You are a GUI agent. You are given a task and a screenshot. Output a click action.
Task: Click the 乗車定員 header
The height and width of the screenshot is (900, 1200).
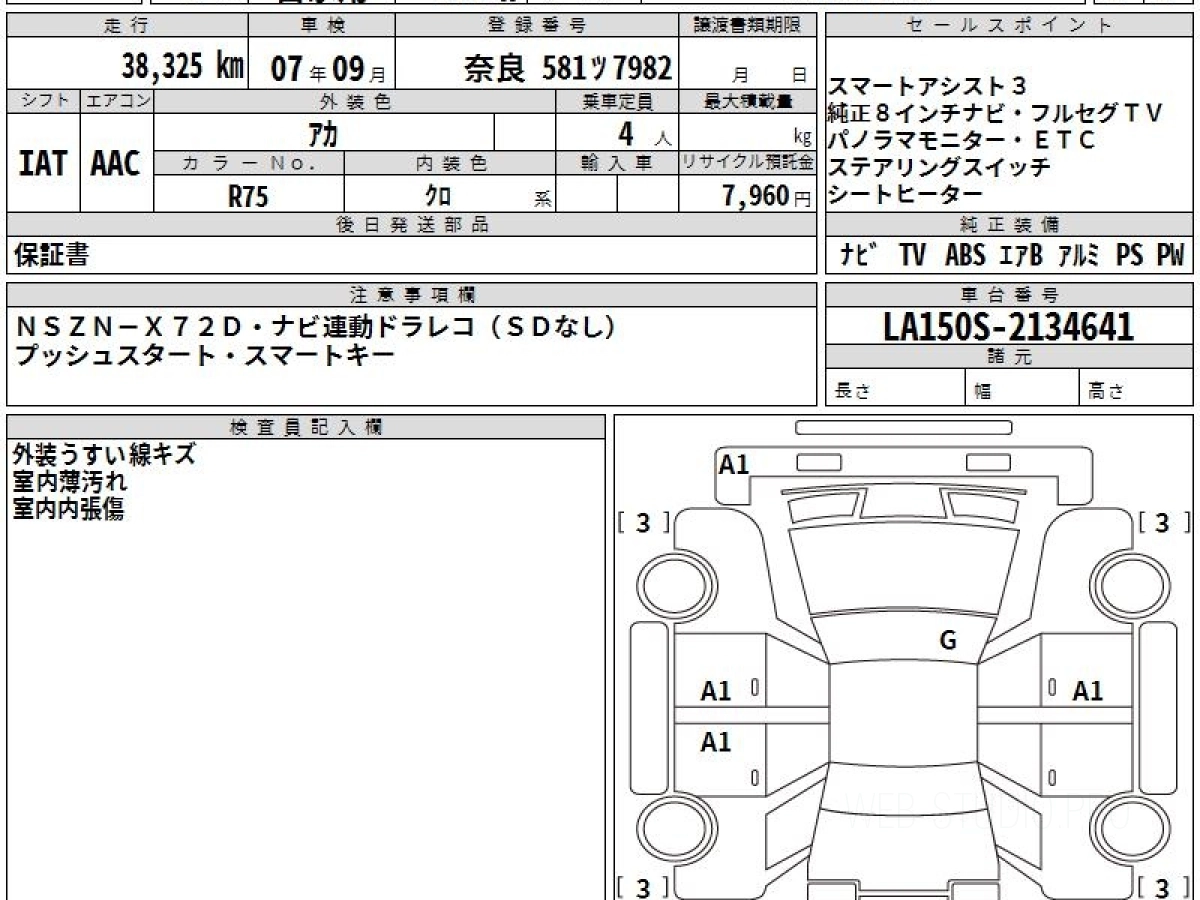tap(617, 101)
